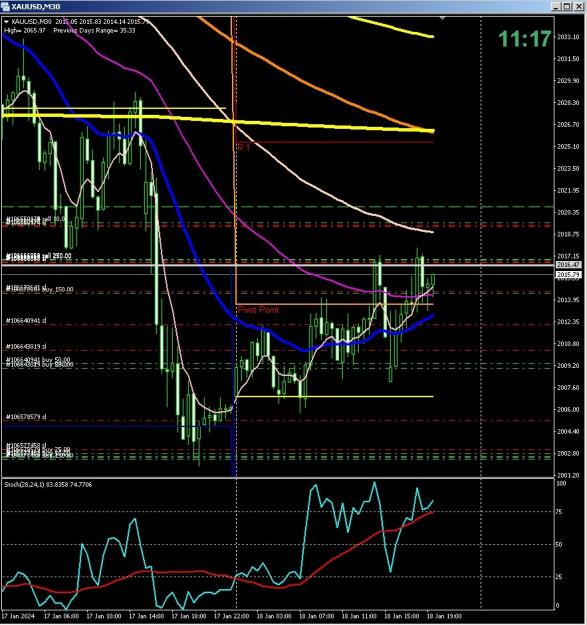Click the '17 Jan 2024' time axis label
The width and height of the screenshot is (587, 625).
19,616
